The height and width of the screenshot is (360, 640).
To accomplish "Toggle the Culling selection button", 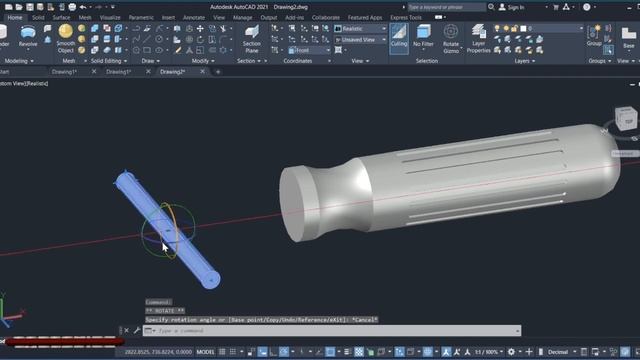I will click(399, 38).
